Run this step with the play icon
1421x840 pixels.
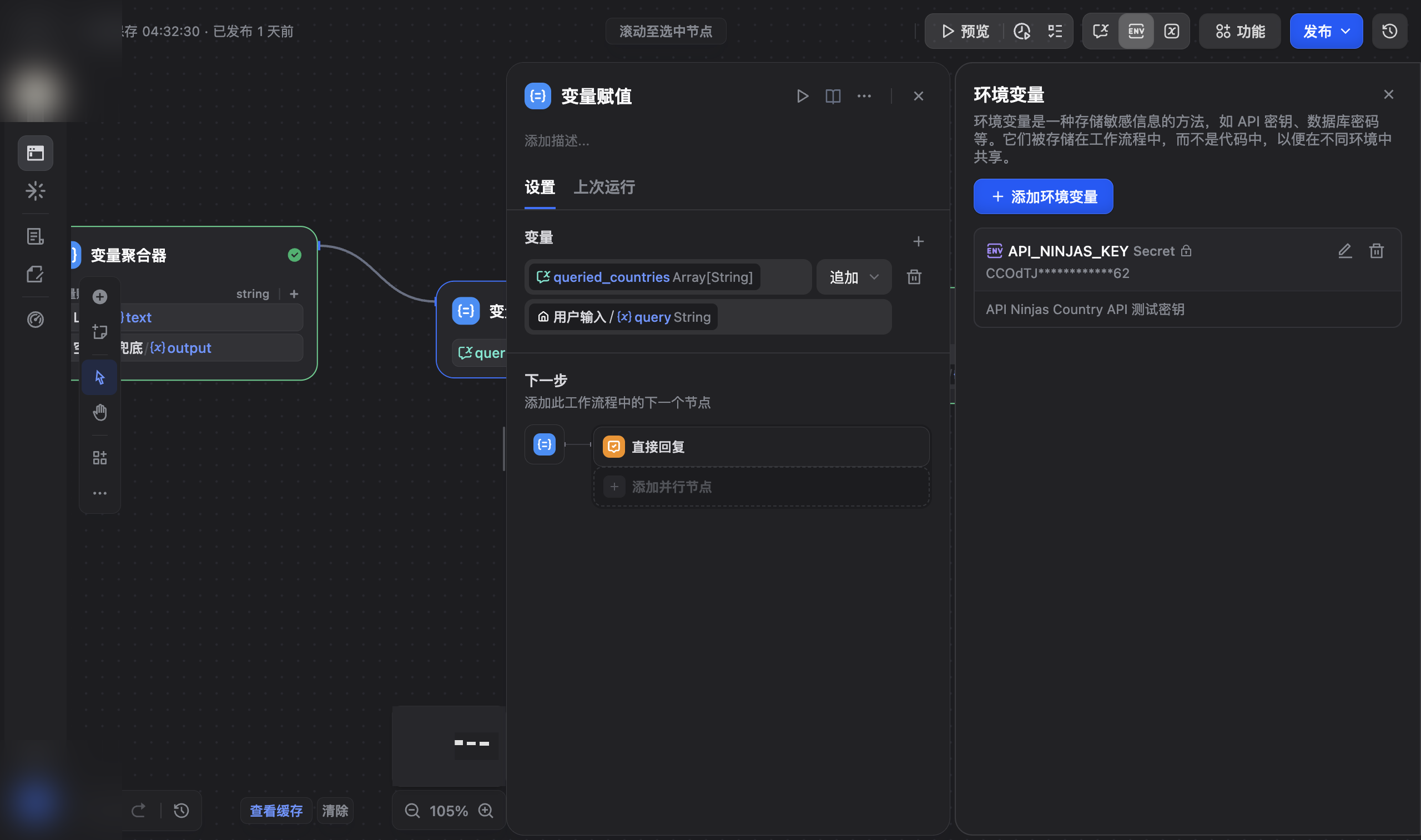[802, 96]
